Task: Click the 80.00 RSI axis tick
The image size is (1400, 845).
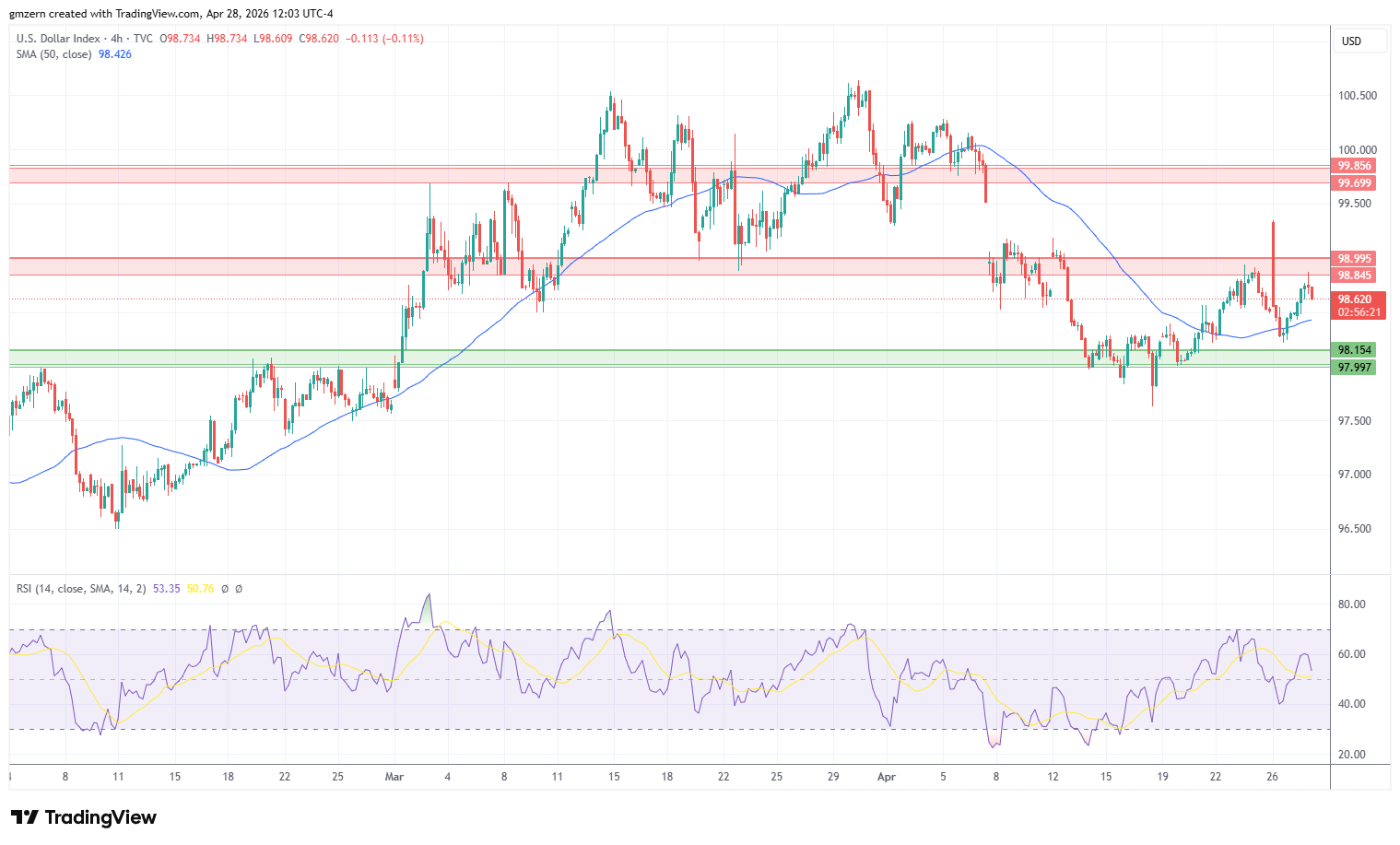Action: click(x=1352, y=604)
